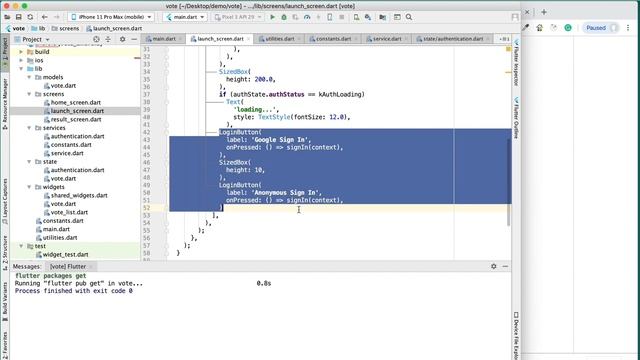The width and height of the screenshot is (640, 360).
Task: Open Build Variants side panel
Action: pos(5,302)
